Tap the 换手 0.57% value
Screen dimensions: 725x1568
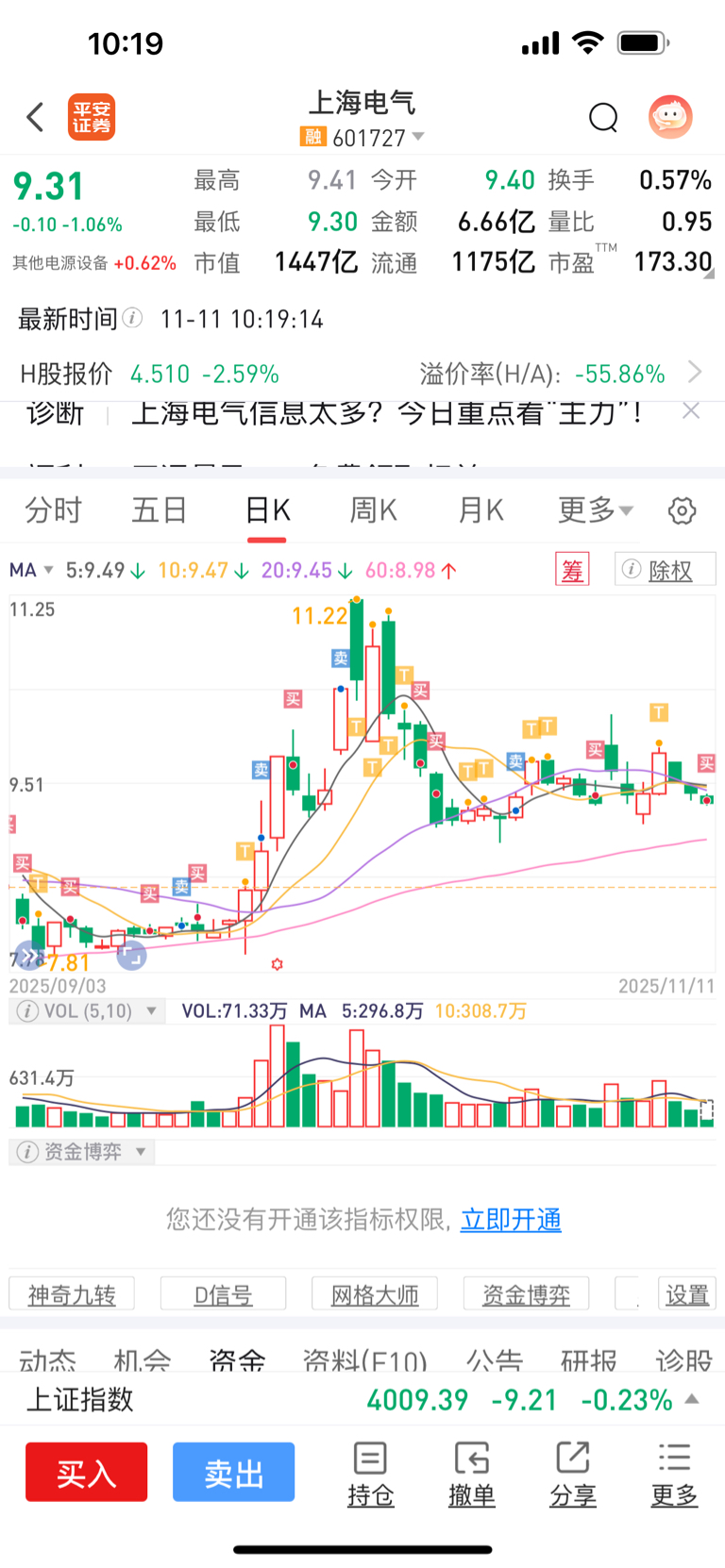pos(675,179)
